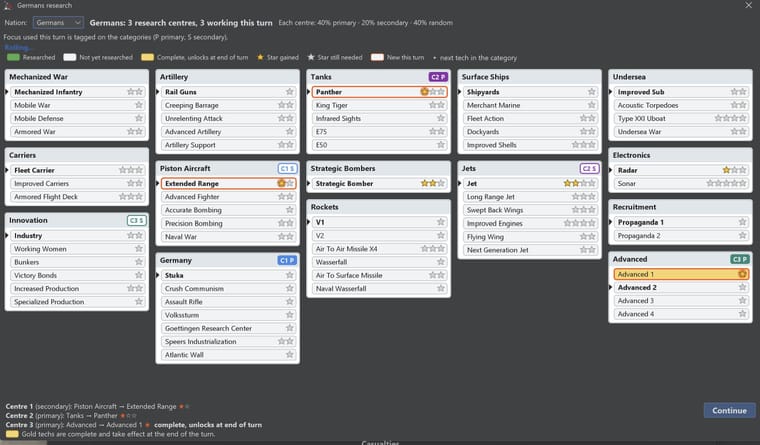
Task: Select the Armored Flight Deck row
Action: (x=78, y=197)
